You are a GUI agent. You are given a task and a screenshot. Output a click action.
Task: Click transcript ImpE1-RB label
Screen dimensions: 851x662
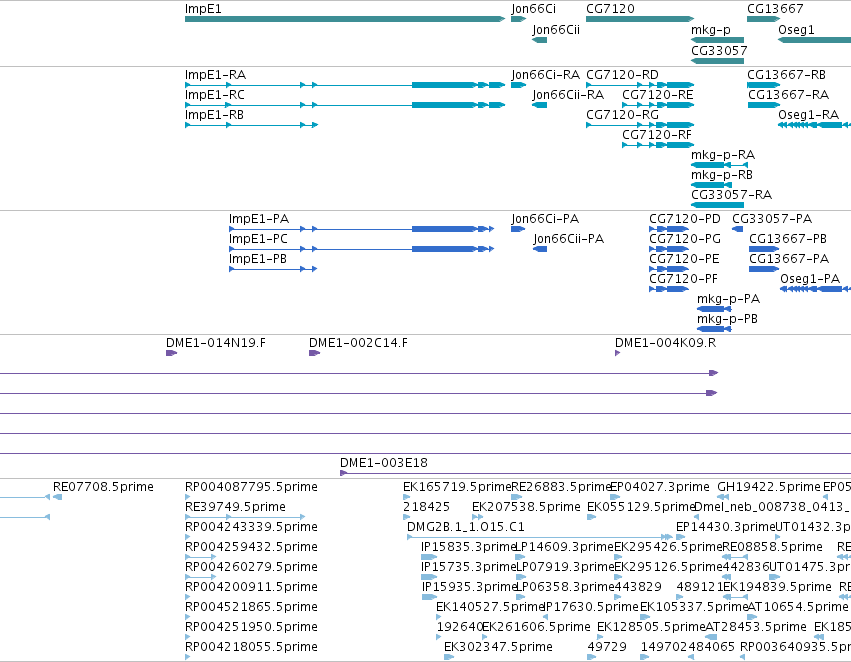pos(214,115)
